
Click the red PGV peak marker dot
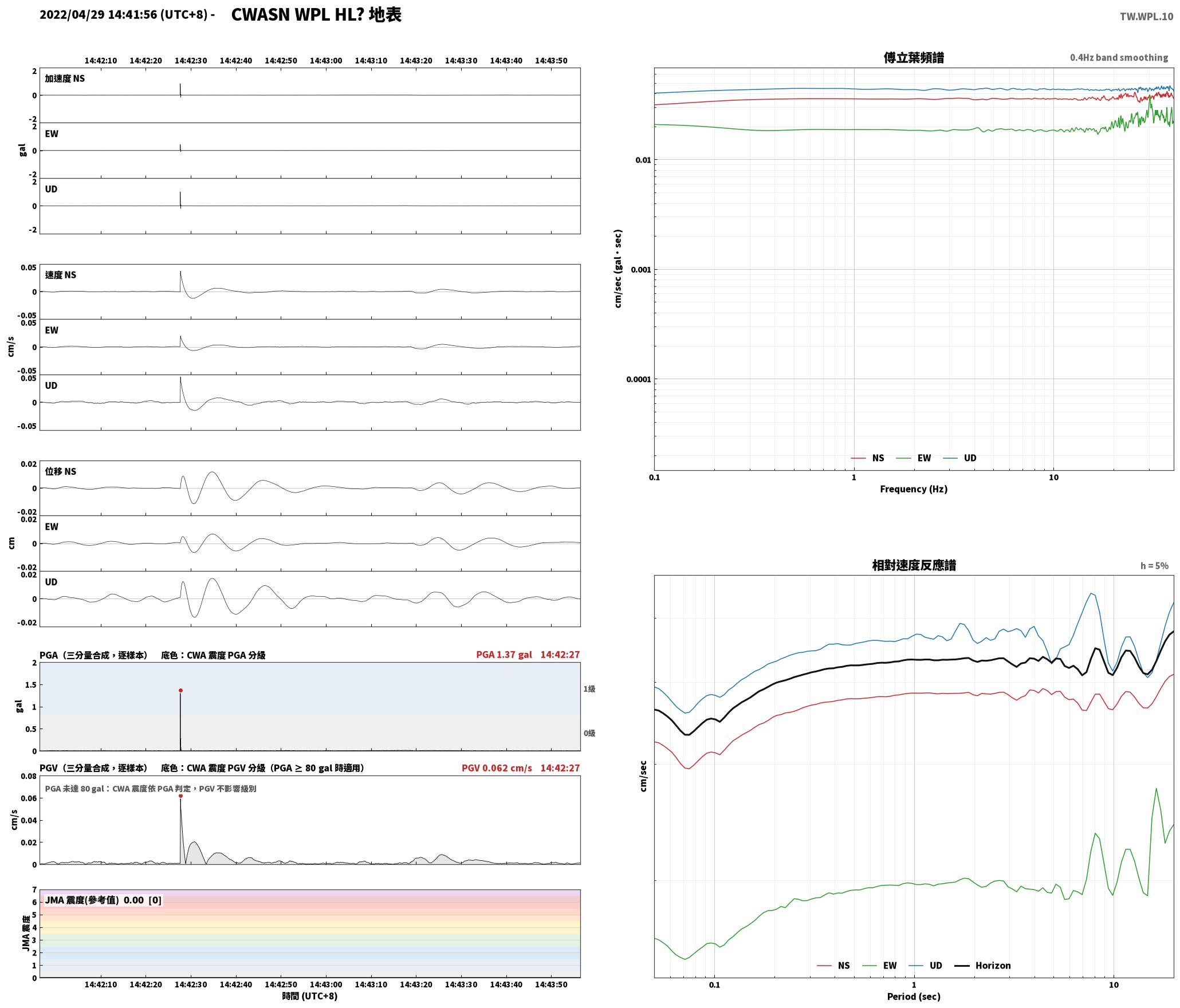point(180,796)
